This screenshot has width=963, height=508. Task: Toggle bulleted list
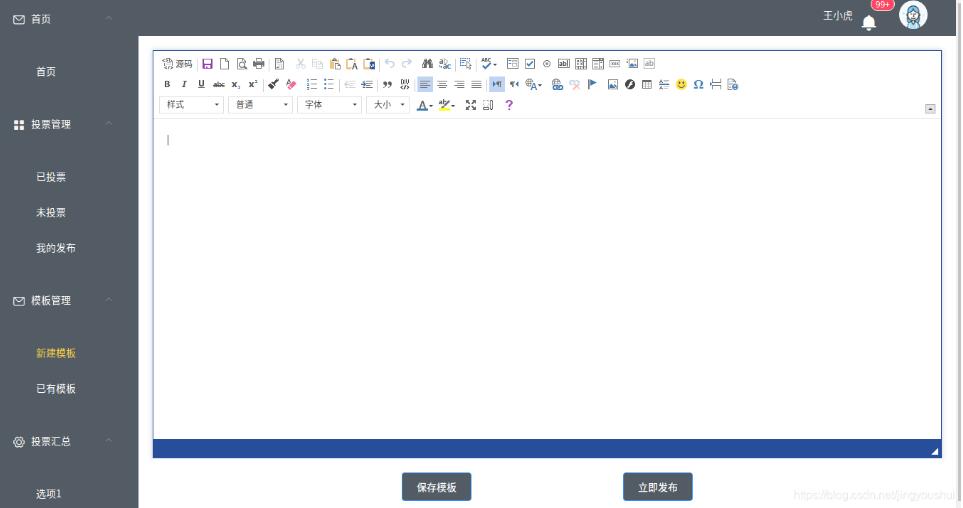coord(329,85)
